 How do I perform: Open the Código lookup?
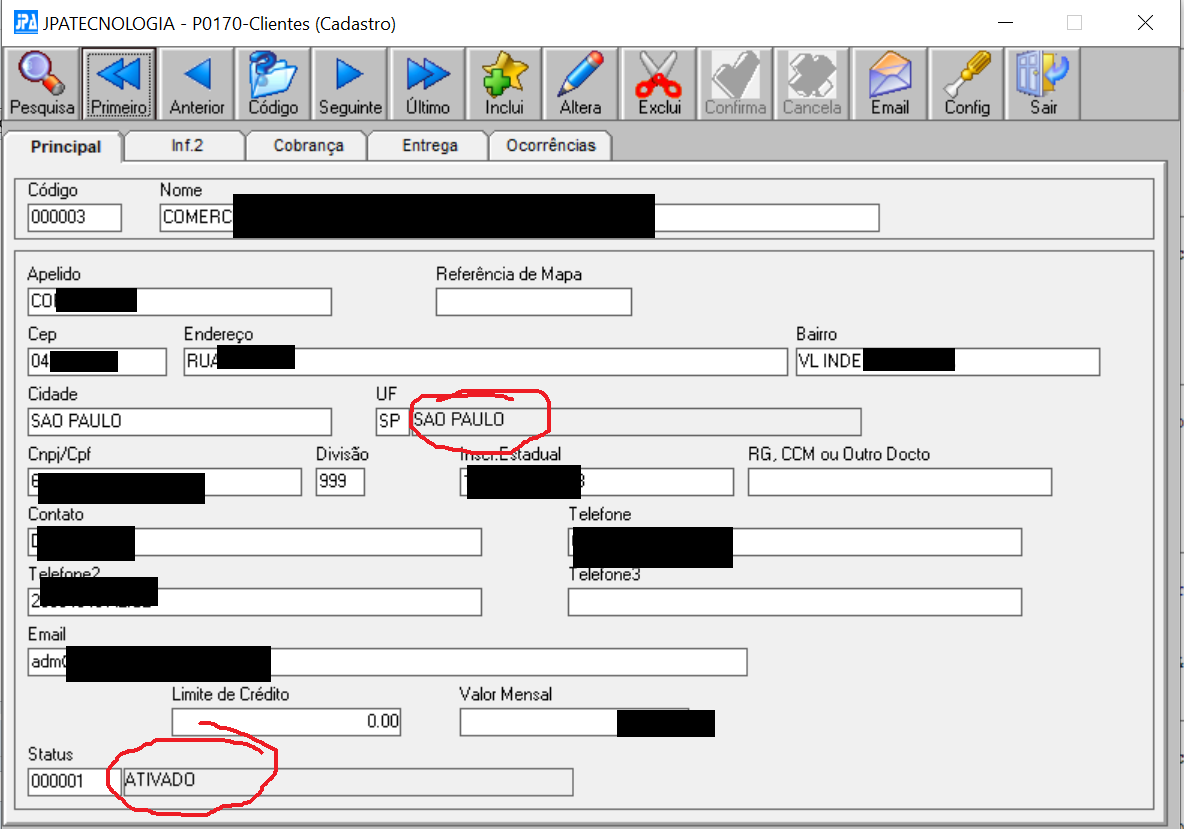tap(273, 83)
